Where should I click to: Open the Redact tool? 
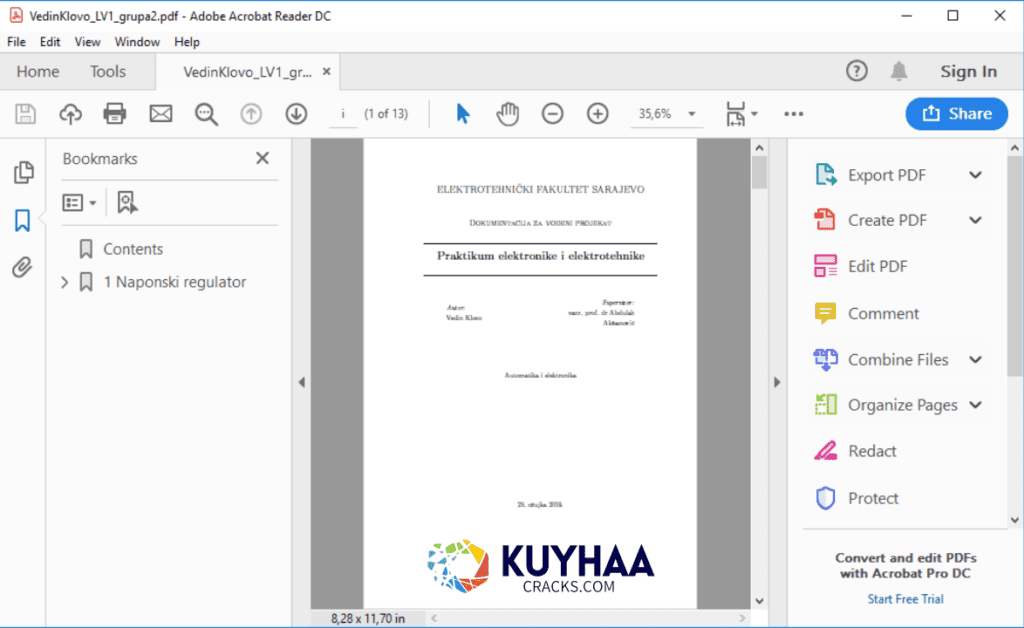(873, 451)
